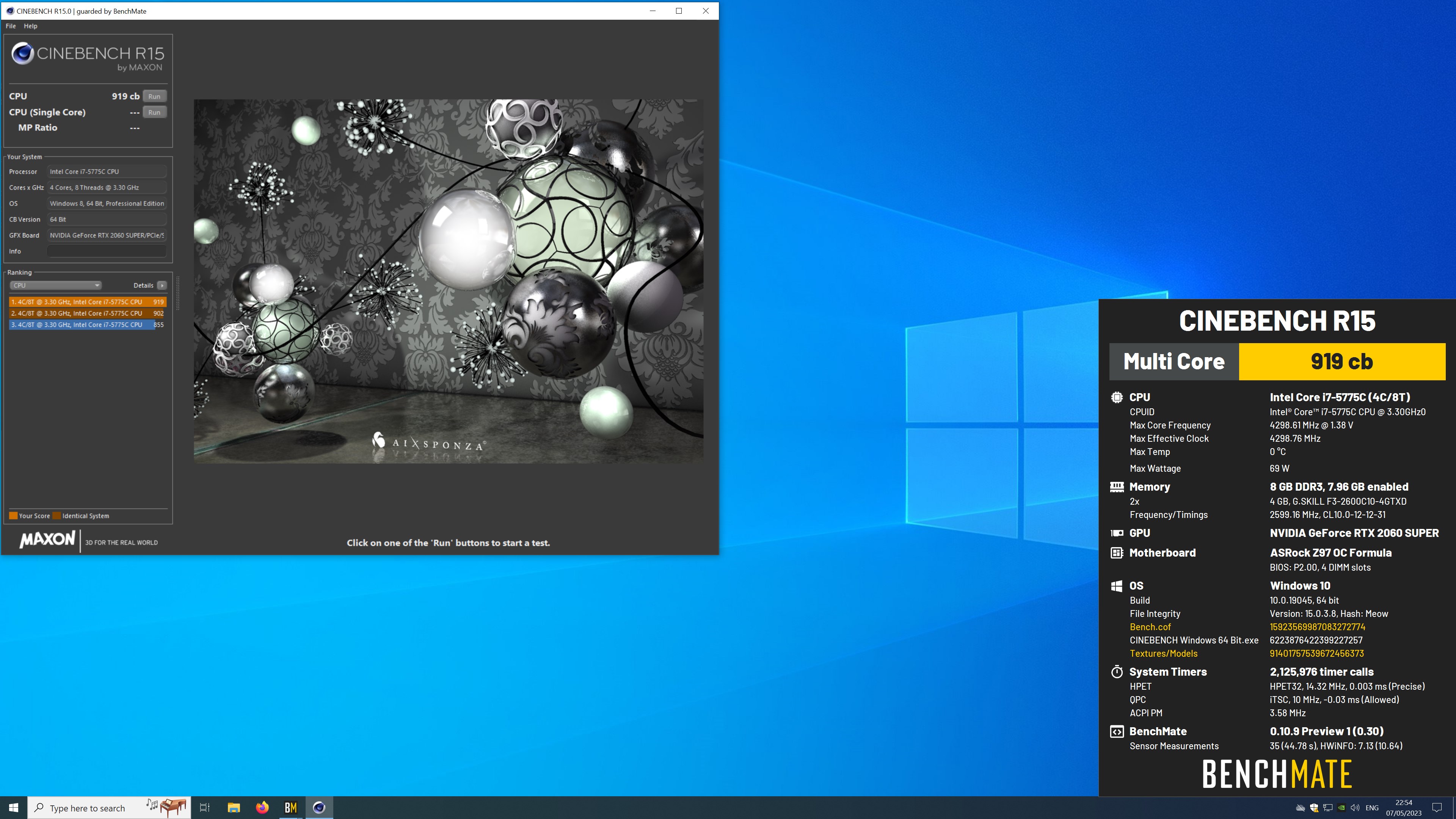Maximize the Cinebench window
Screen dimensions: 1456x819
(x=679, y=11)
